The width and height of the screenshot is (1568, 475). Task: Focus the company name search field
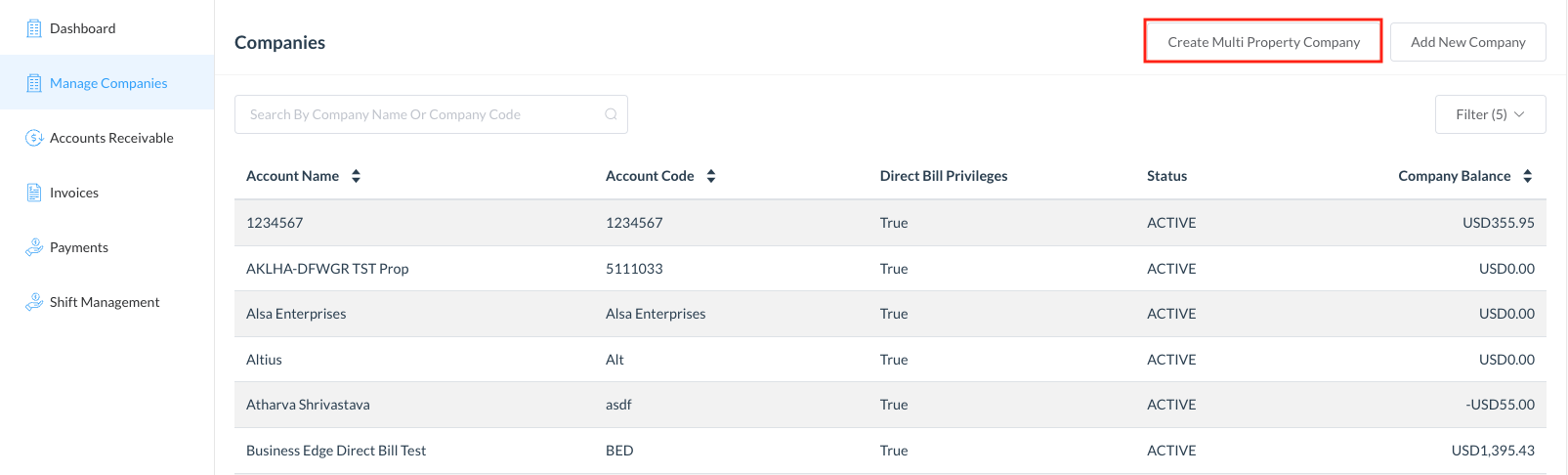(420, 114)
